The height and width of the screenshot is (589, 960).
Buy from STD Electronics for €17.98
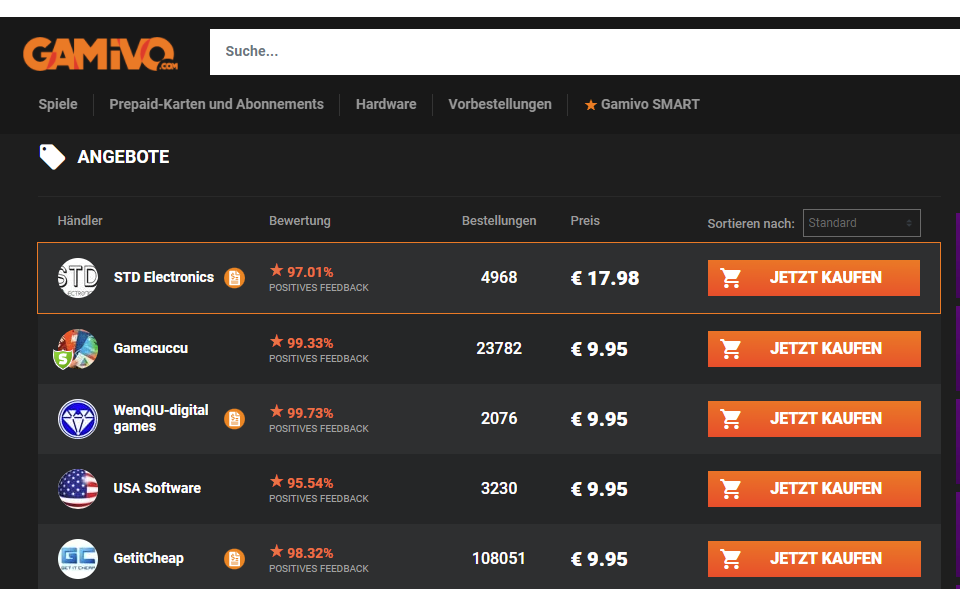coord(813,278)
